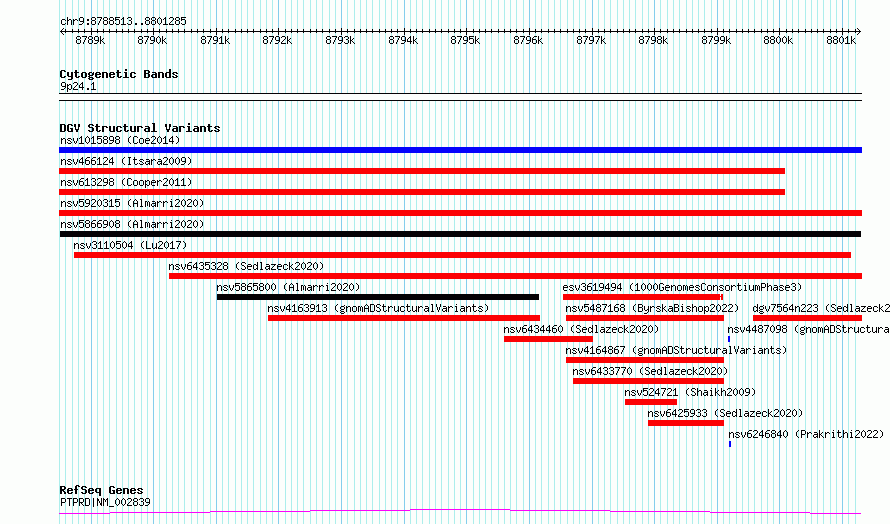Click the RefSeq Genes track title

[101, 491]
